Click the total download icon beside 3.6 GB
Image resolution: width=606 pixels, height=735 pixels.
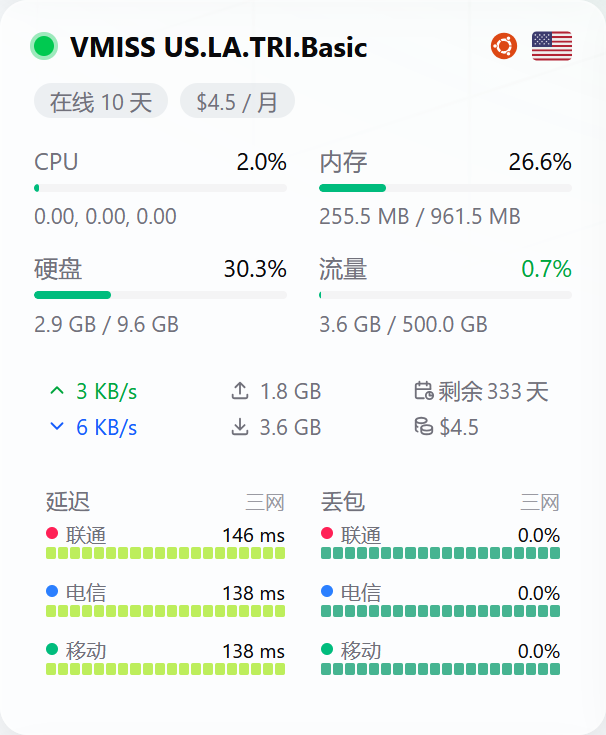point(240,427)
